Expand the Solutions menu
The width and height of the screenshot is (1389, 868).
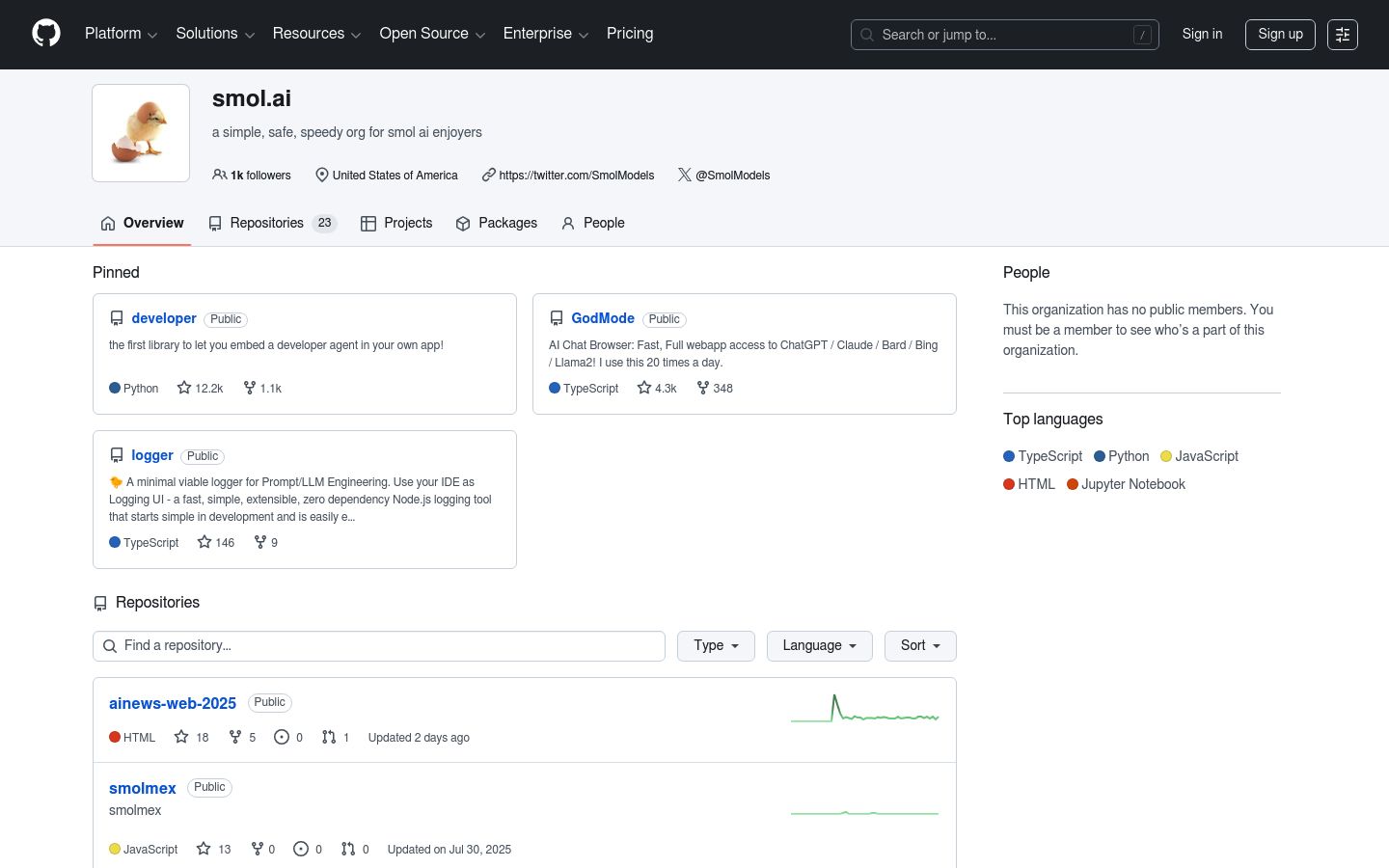pos(215,34)
